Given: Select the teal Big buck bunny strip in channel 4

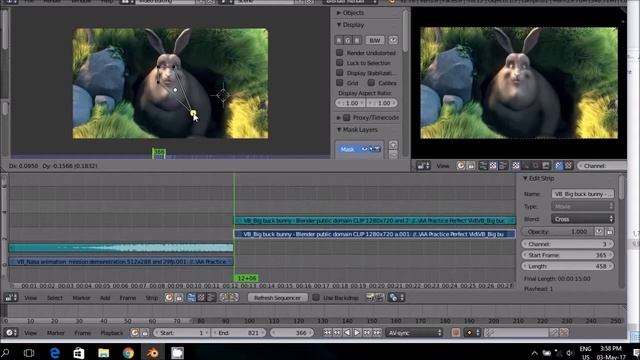Looking at the screenshot, I should point(374,220).
